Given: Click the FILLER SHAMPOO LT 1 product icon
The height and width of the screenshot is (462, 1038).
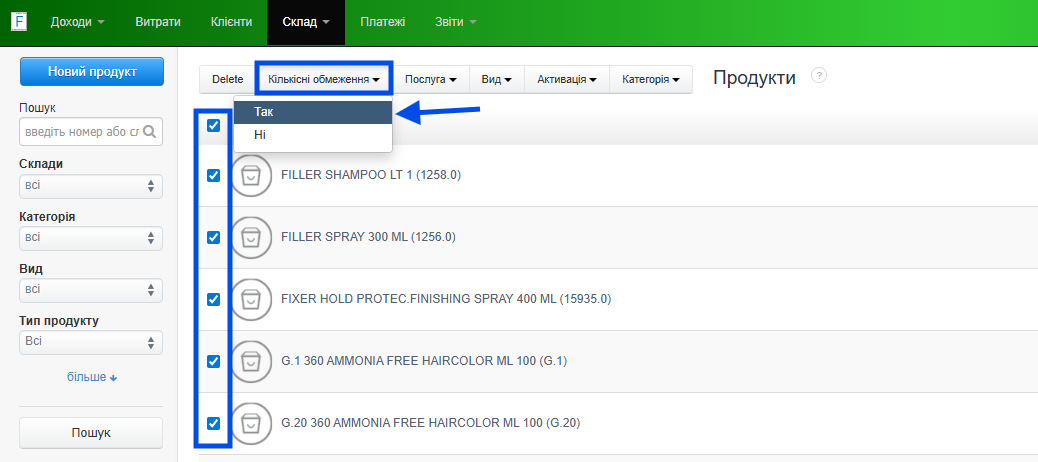Looking at the screenshot, I should [251, 176].
